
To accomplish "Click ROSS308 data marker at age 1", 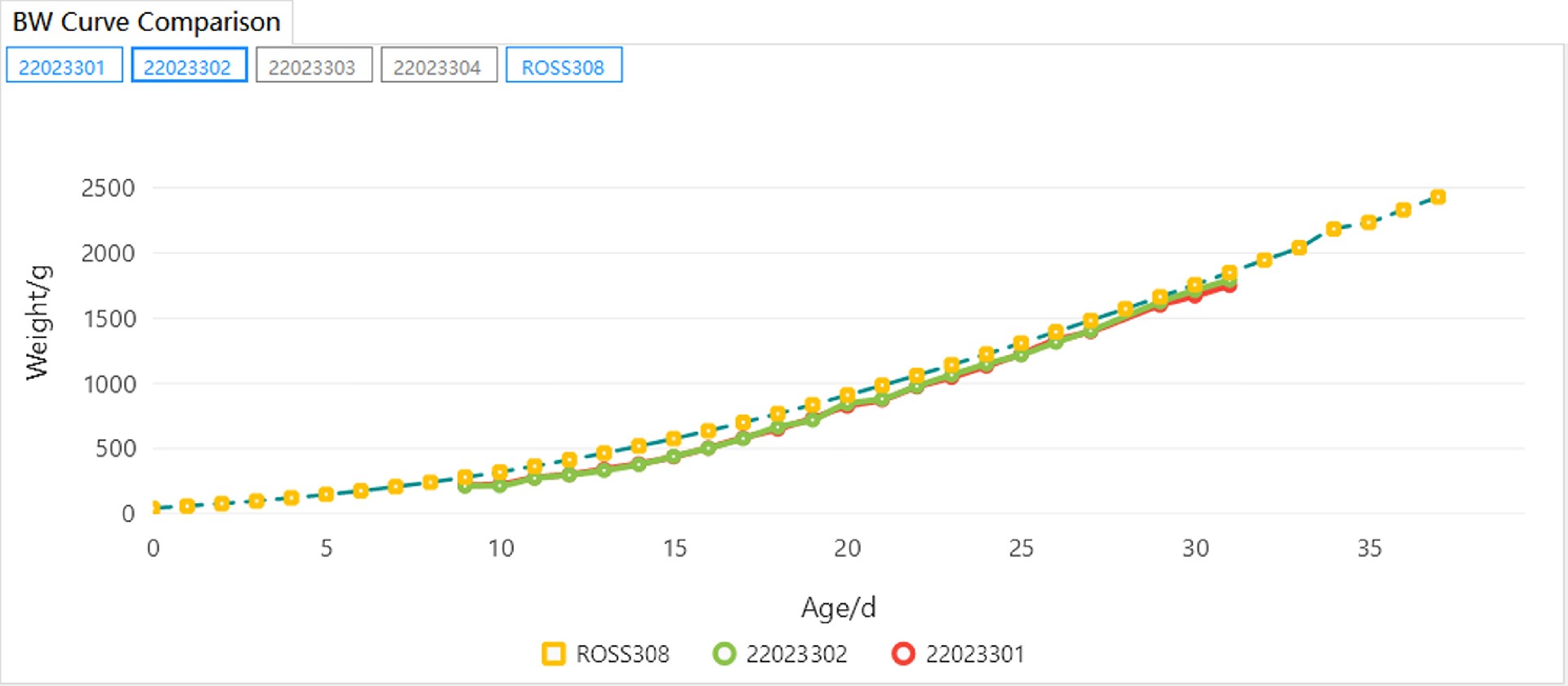I will pyautogui.click(x=187, y=506).
